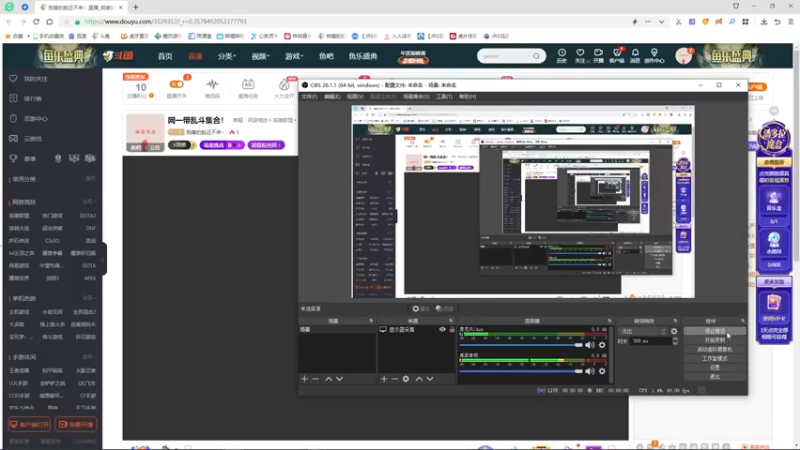Open source properties gear in Sources panel
Viewport: 800px width, 450px height.
tap(406, 379)
